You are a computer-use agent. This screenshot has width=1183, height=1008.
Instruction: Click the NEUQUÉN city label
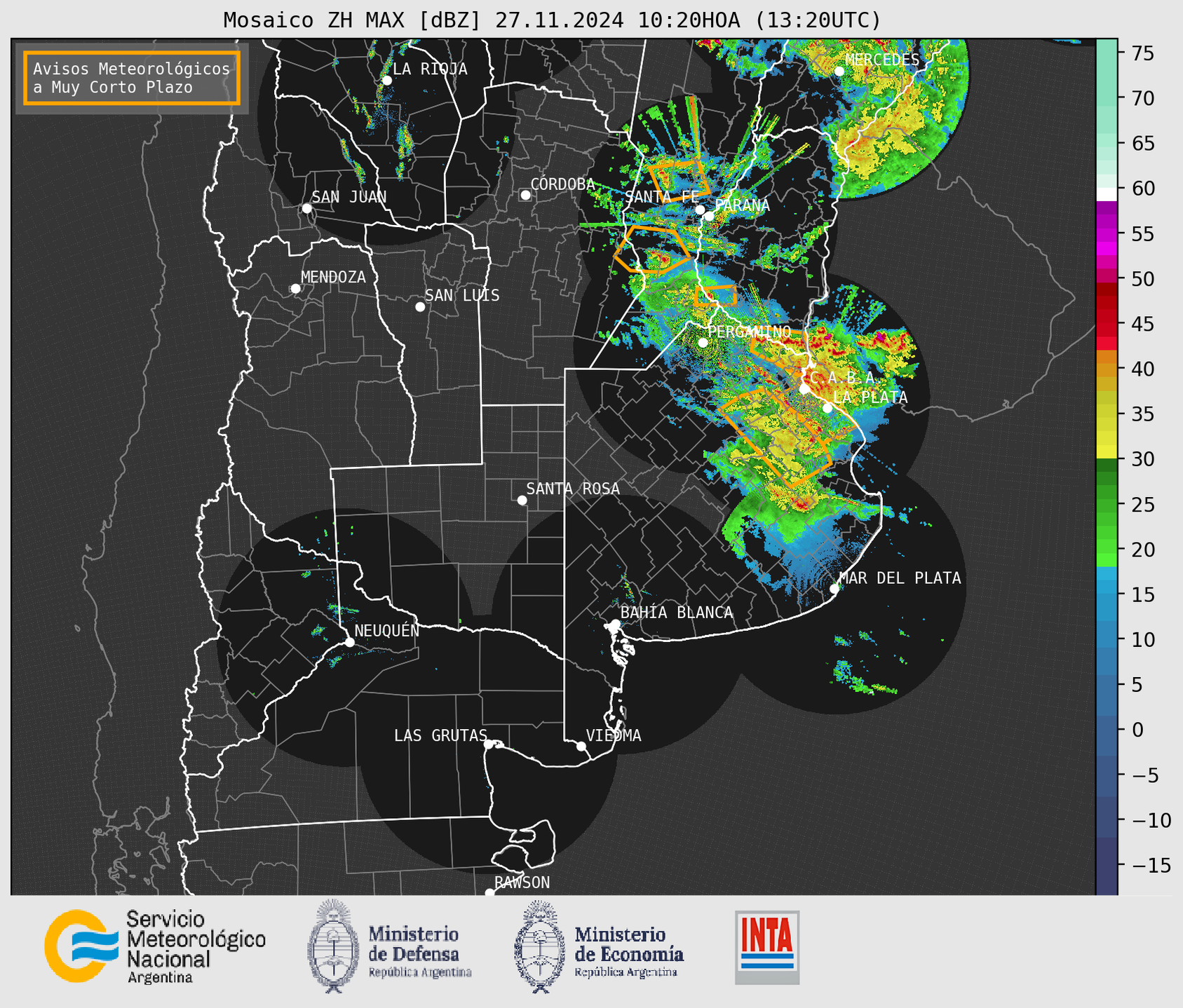pos(386,630)
